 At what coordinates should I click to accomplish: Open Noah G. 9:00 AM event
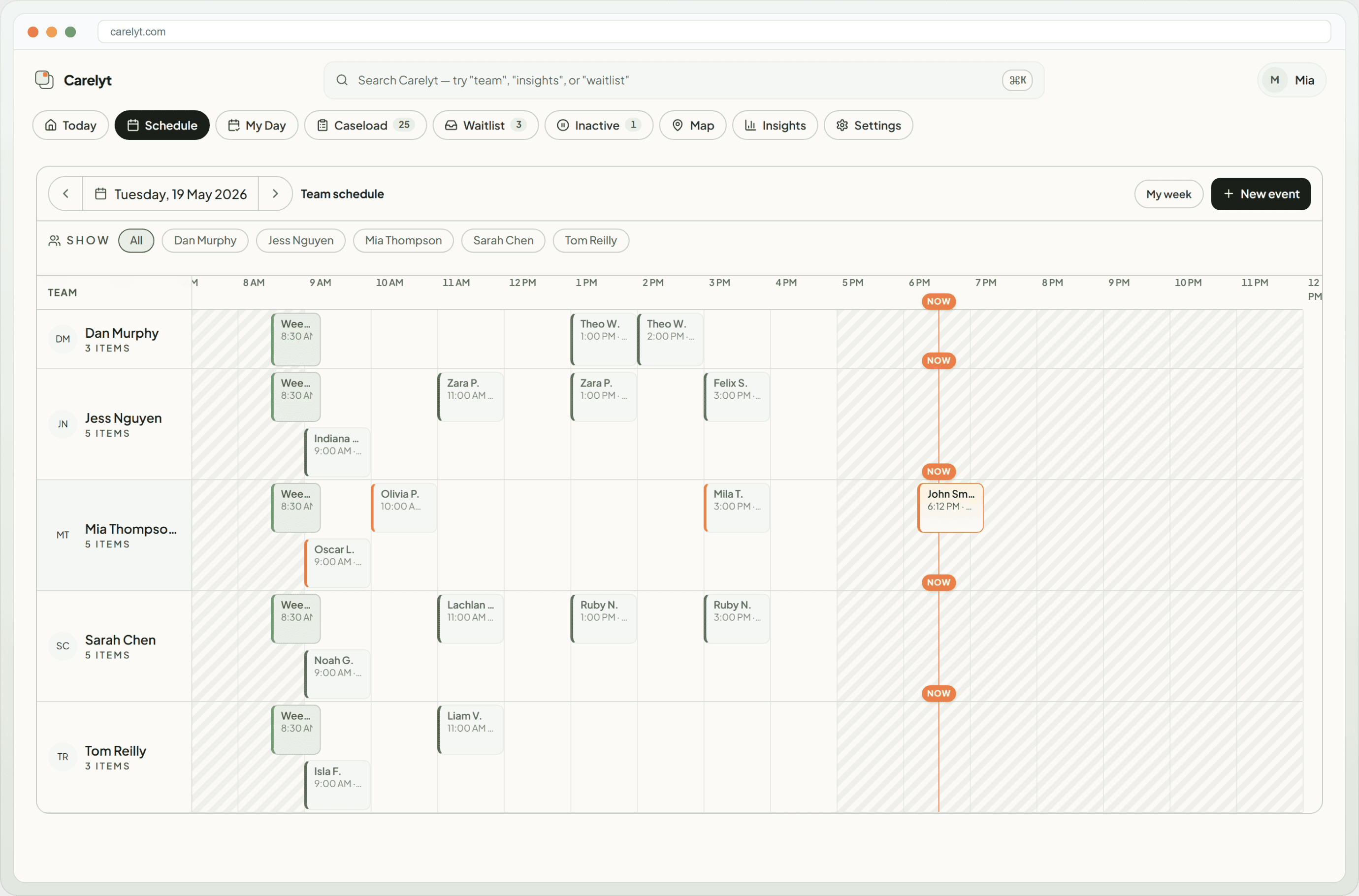[337, 674]
